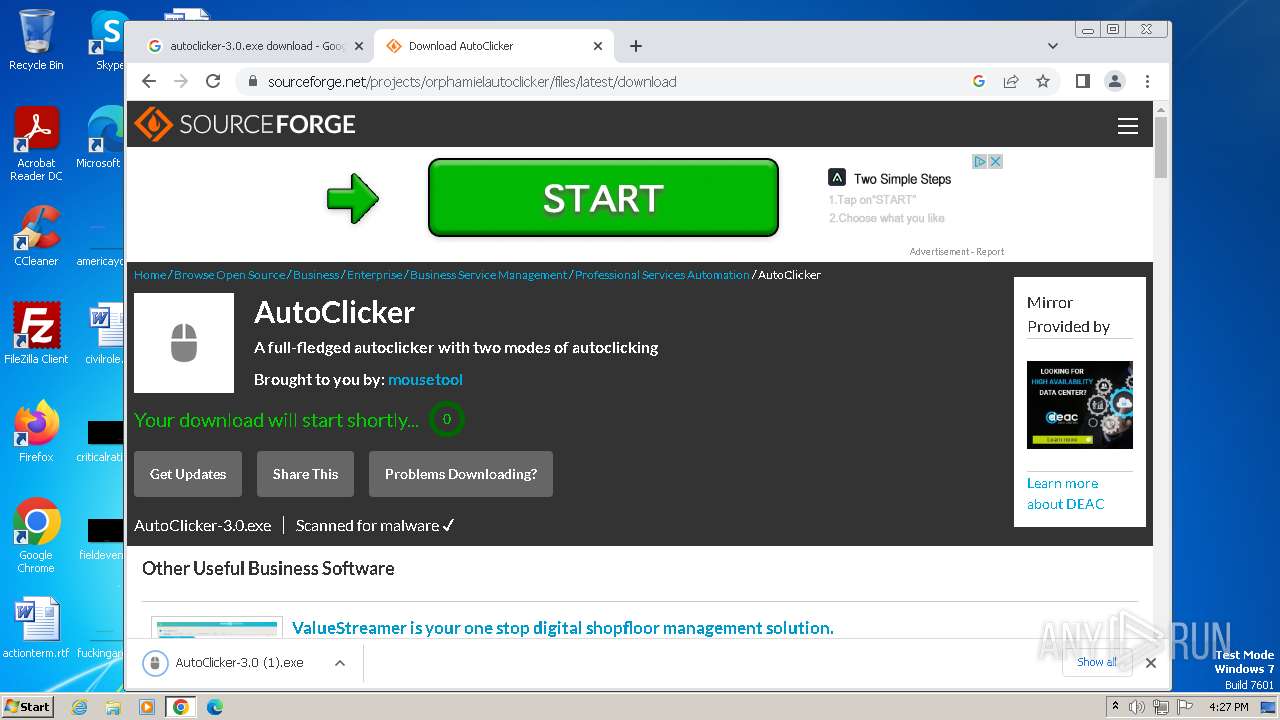The width and height of the screenshot is (1280, 720).
Task: Click the ValueStreamer headline link
Action: tap(563, 628)
